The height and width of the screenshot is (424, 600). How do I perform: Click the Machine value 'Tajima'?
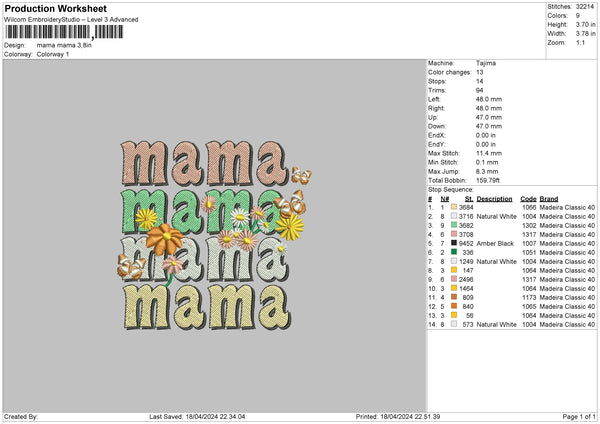[x=486, y=63]
